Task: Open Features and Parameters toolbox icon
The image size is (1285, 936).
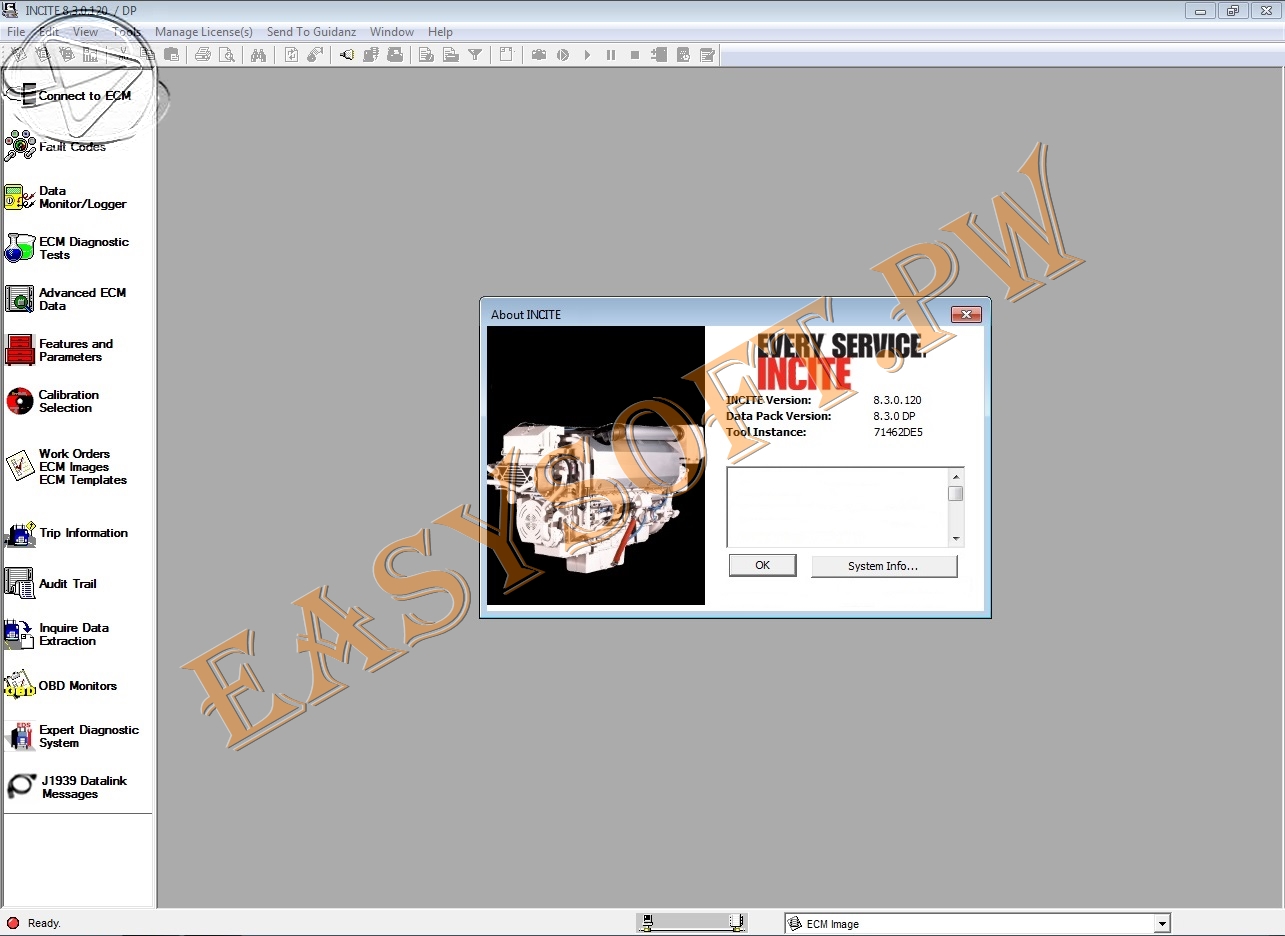Action: coord(20,350)
